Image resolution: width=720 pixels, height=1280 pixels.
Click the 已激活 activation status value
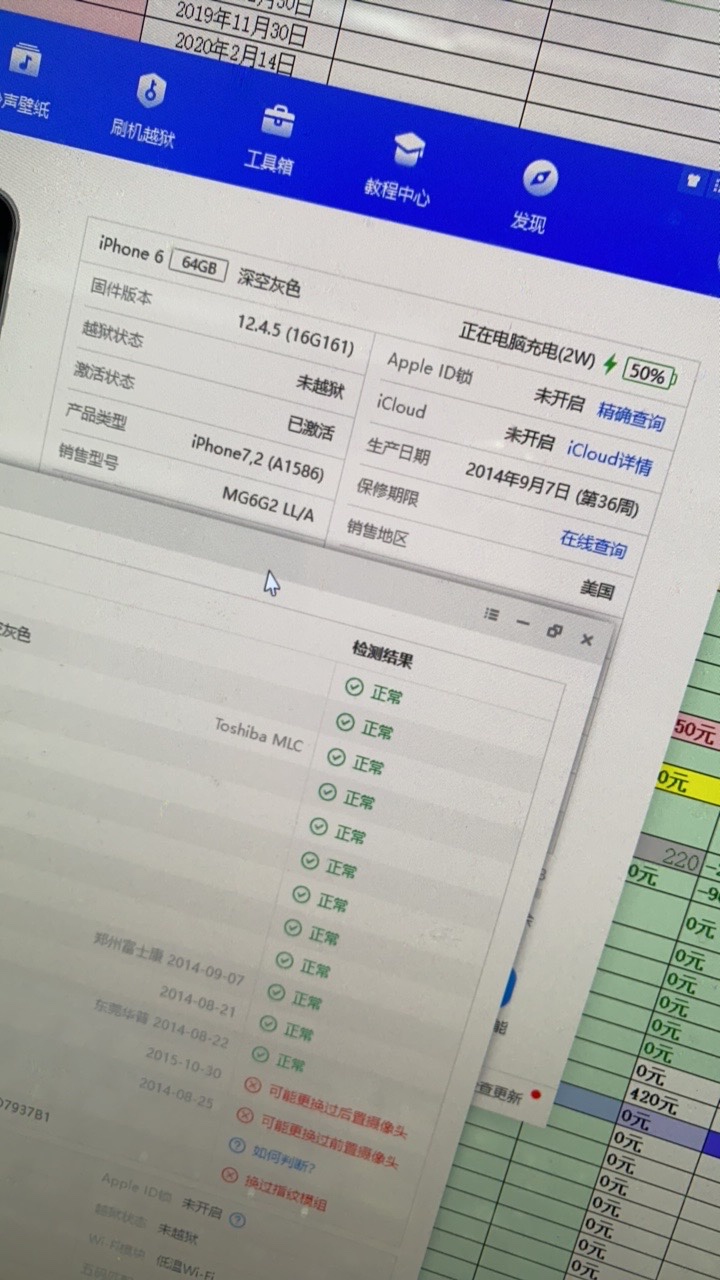pyautogui.click(x=311, y=428)
